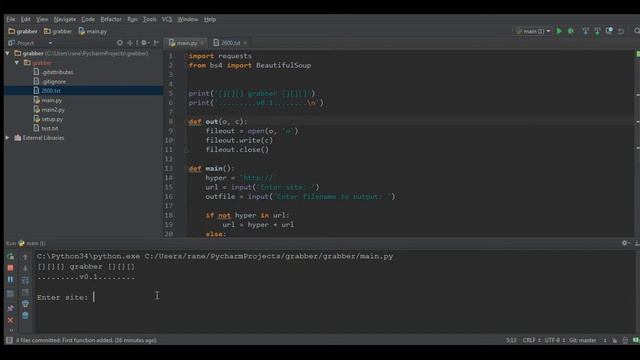
Task: Open the main (1) run configuration dropdown
Action: click(x=533, y=31)
